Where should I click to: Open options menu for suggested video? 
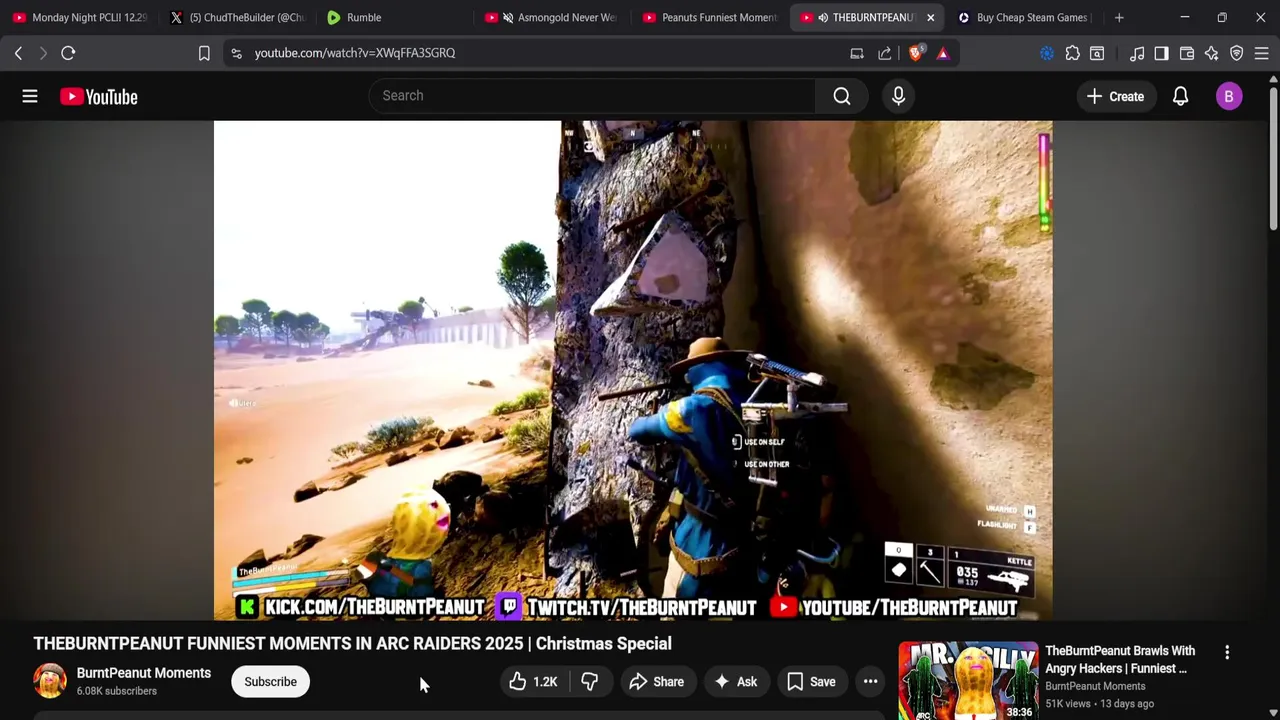tap(1227, 652)
